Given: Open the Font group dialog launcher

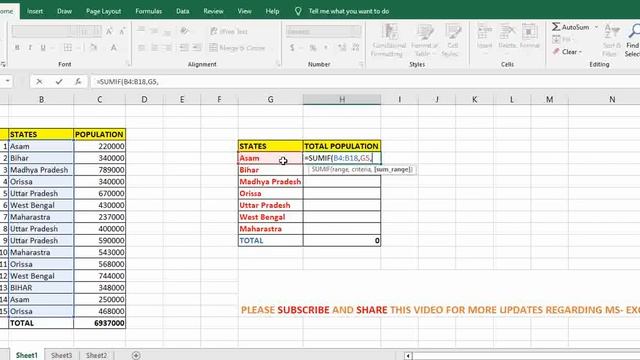Looking at the screenshot, I should click(x=128, y=64).
